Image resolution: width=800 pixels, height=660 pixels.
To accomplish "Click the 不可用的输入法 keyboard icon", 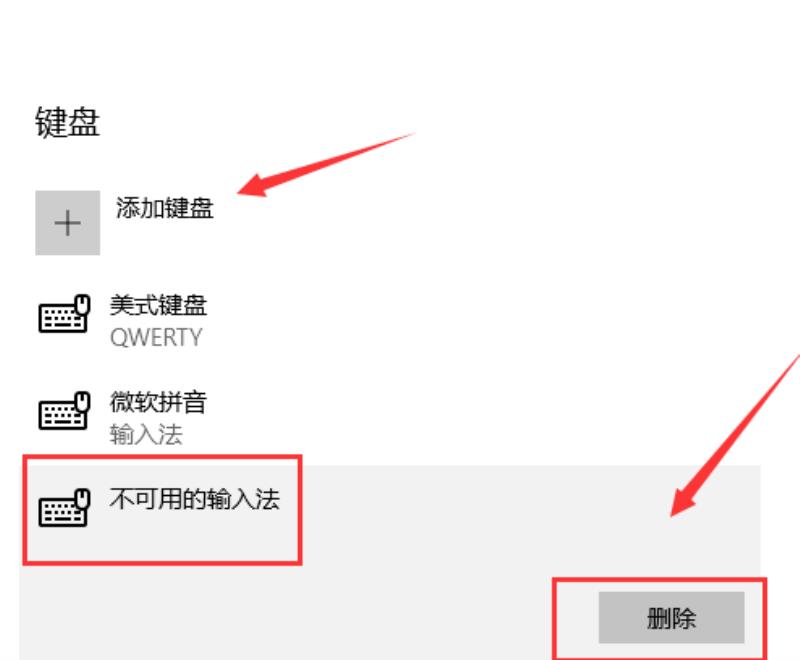I will [64, 507].
